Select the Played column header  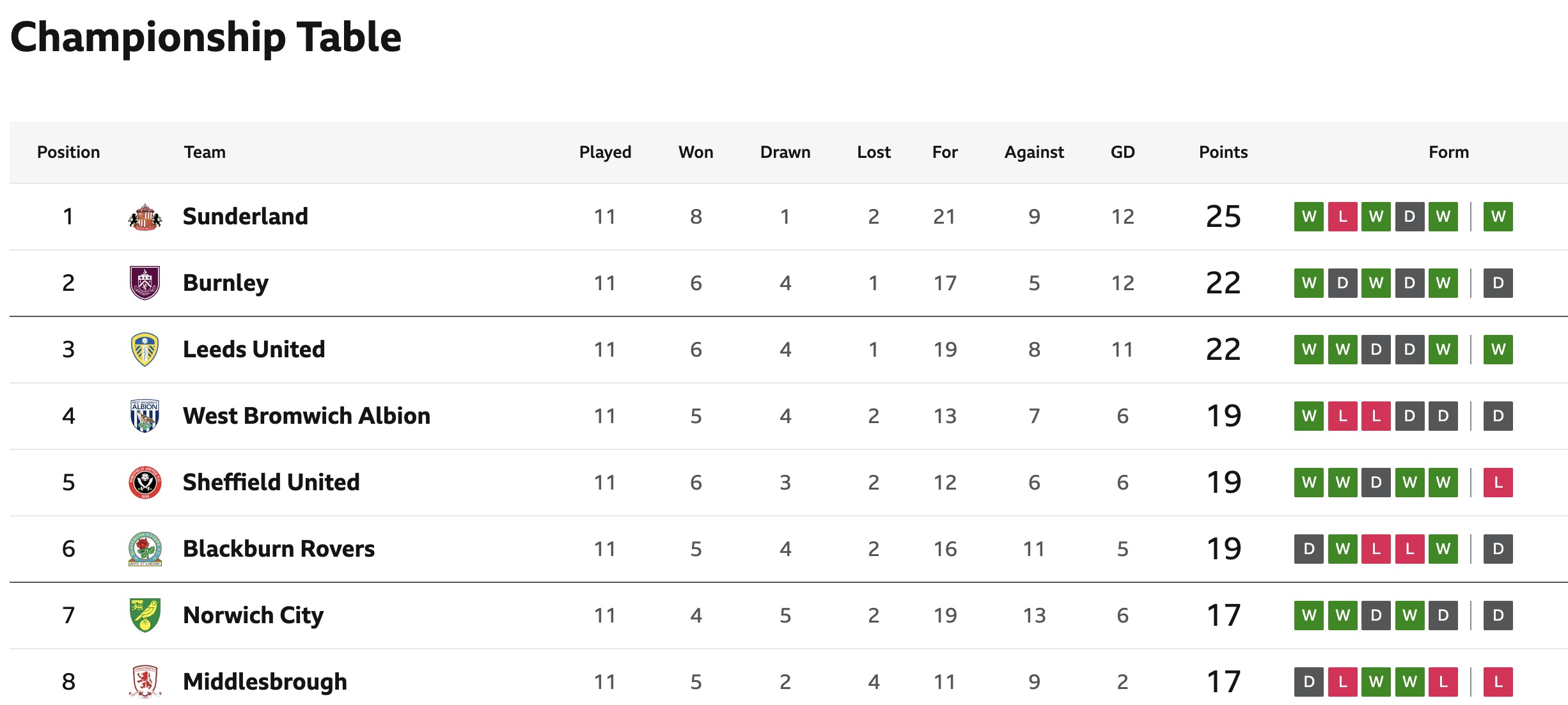click(x=605, y=152)
